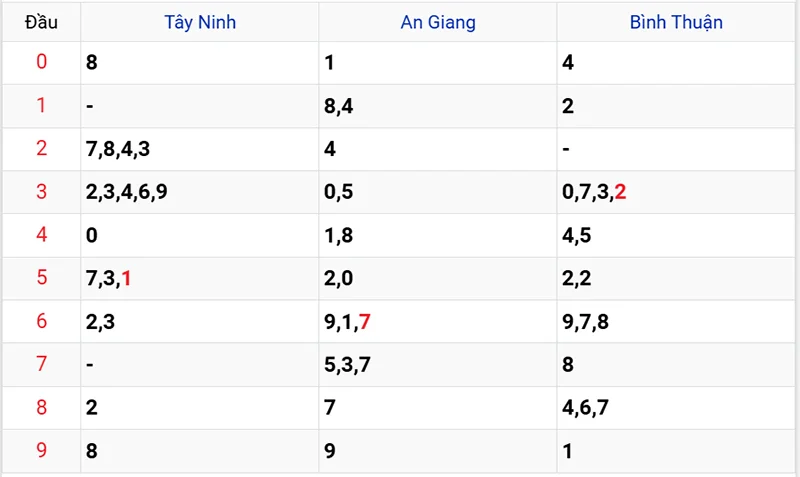800x477 pixels.
Task: Click Bình Thuận cell showing 4,6,7
Action: [586, 408]
